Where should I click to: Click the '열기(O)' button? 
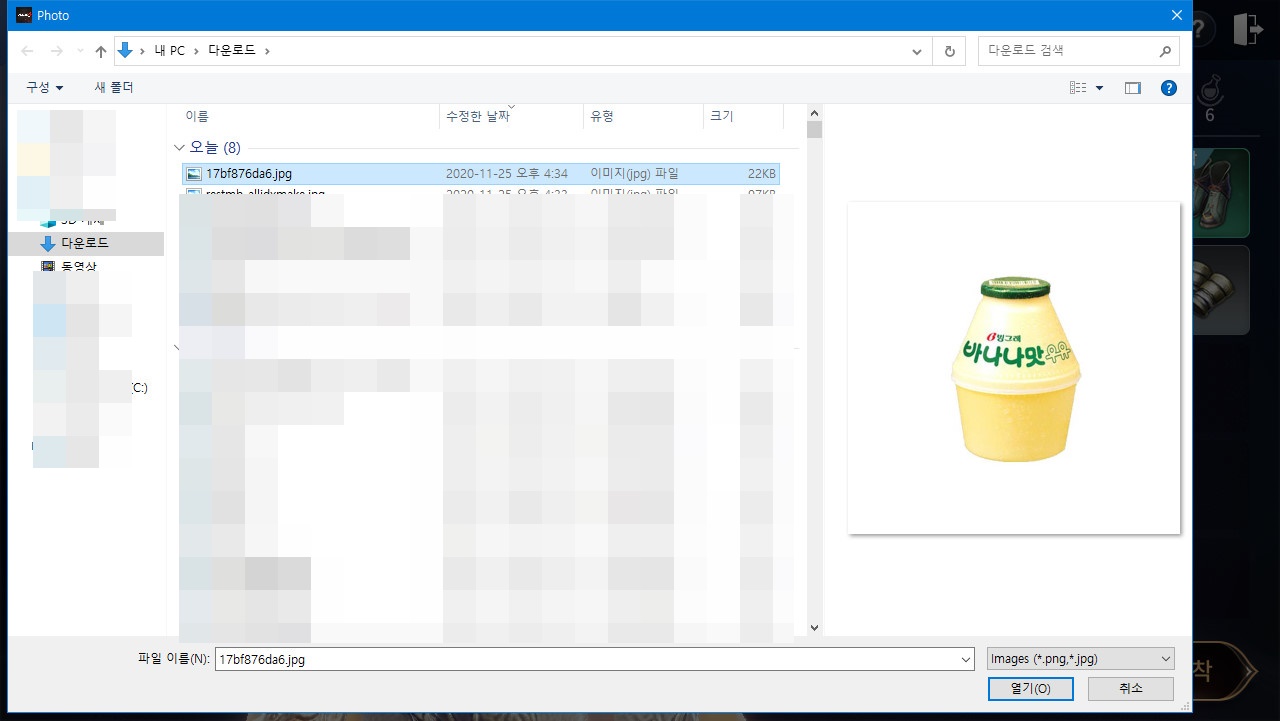(x=1030, y=689)
